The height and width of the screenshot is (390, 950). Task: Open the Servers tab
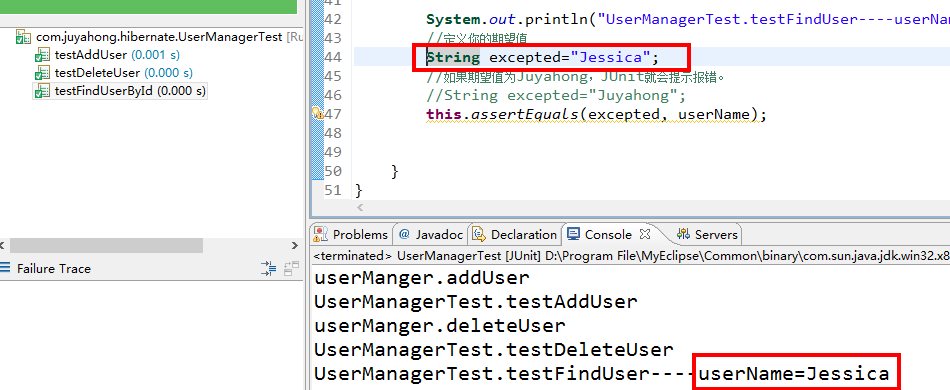point(707,234)
